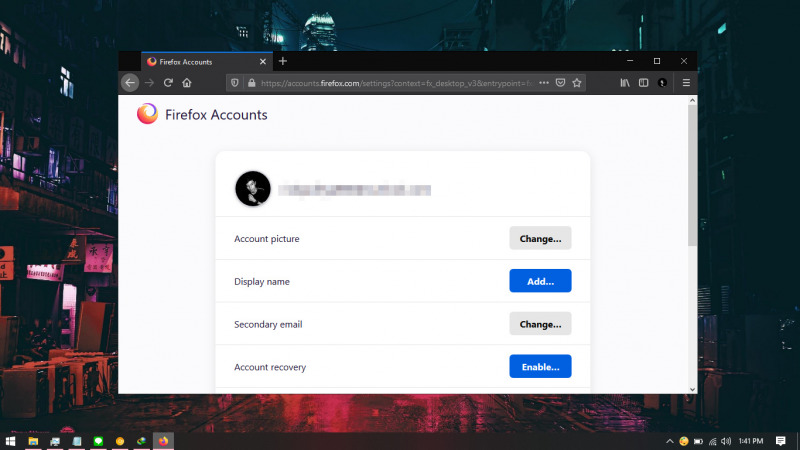Click the "Display name" label
This screenshot has height=450, width=800.
point(262,281)
